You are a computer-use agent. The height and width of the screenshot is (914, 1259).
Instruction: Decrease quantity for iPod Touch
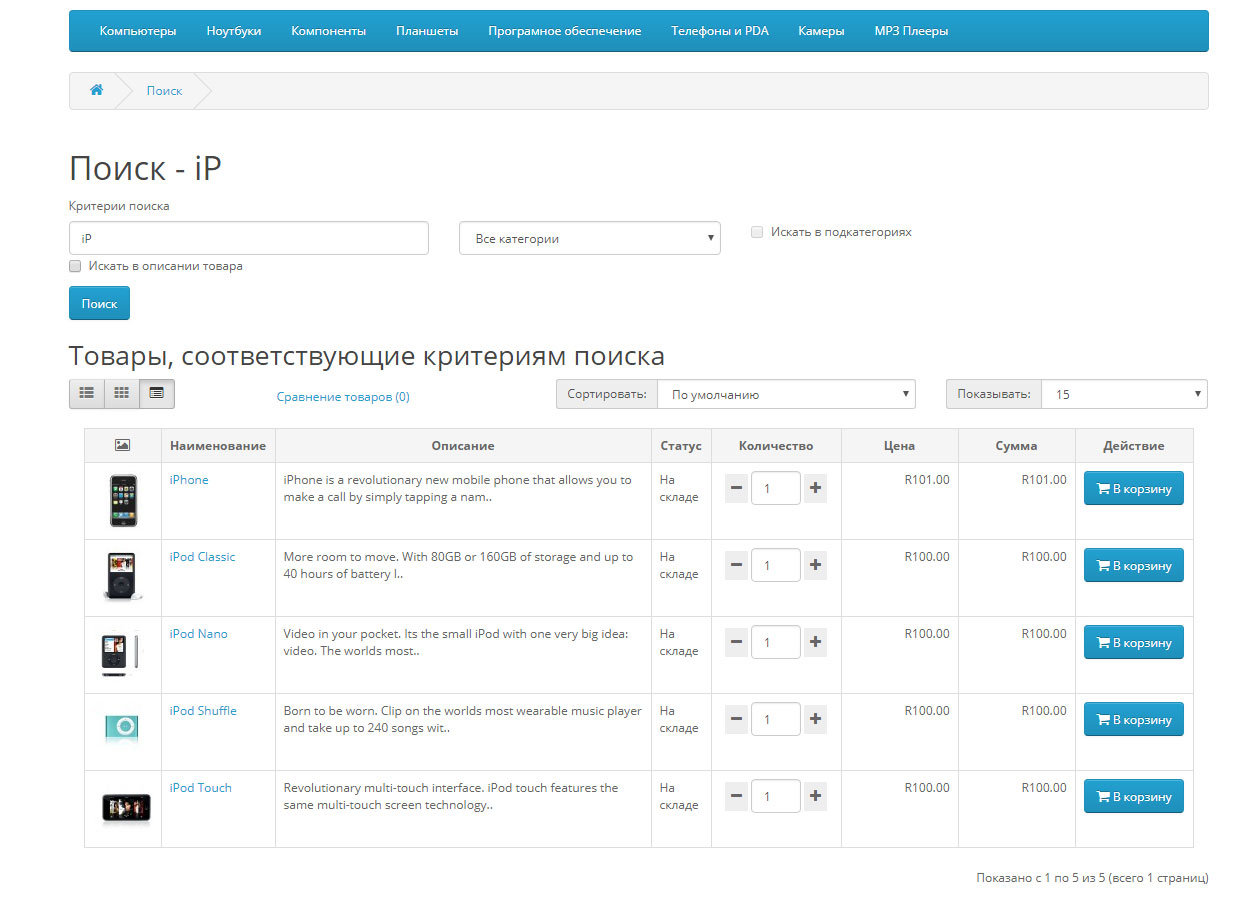pos(737,796)
